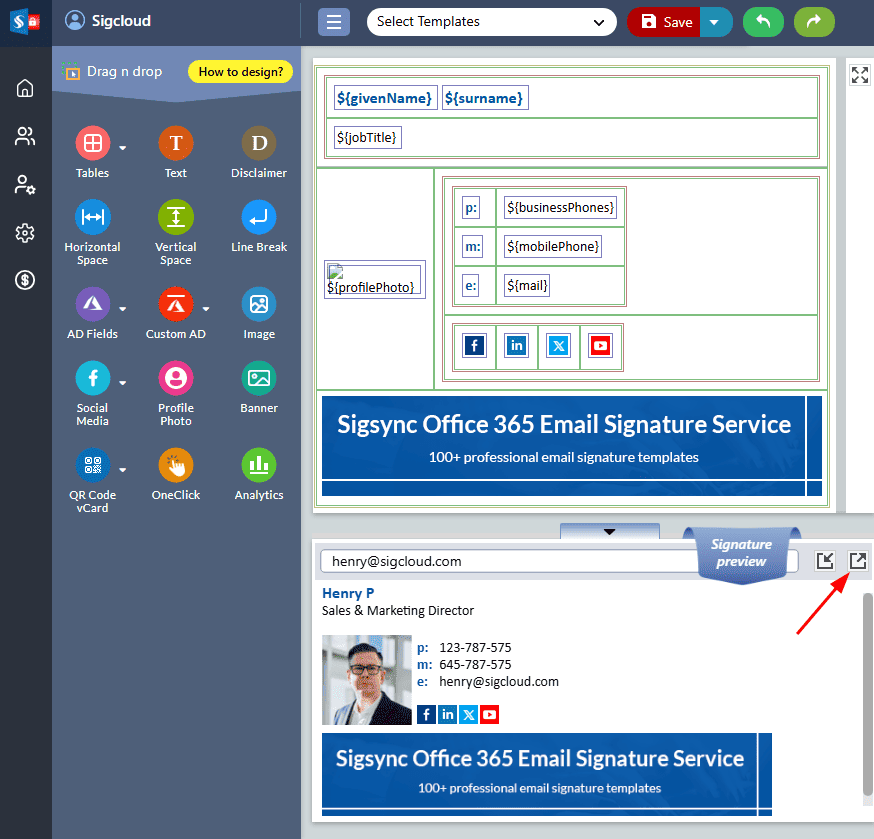
Task: Expand the AD Fields options arrow
Action: pos(123,309)
